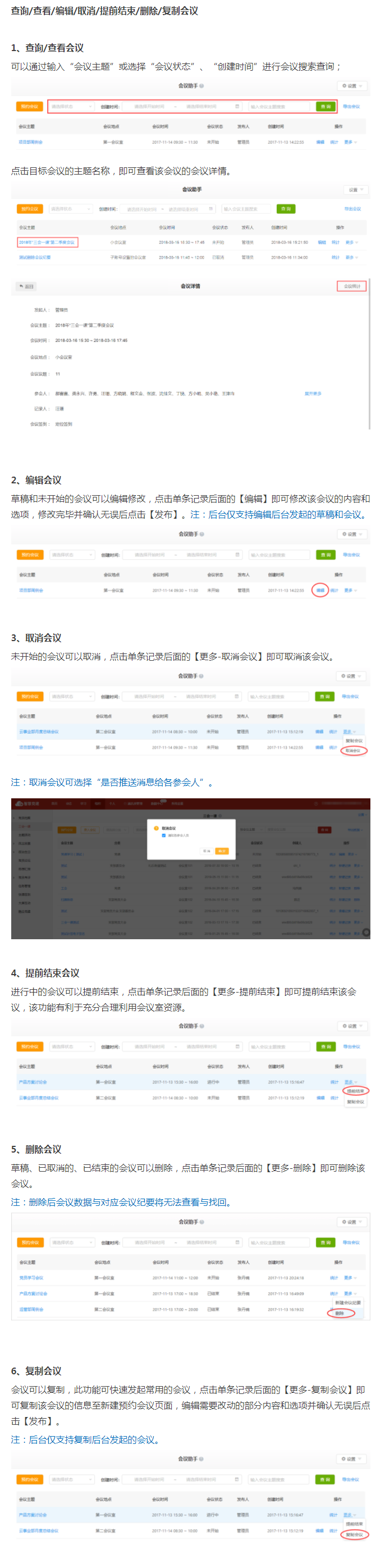Viewport: 385px width, 1568px height.
Task: Choose 提前结束 in 提前结束会议 section menu
Action: (x=355, y=1091)
